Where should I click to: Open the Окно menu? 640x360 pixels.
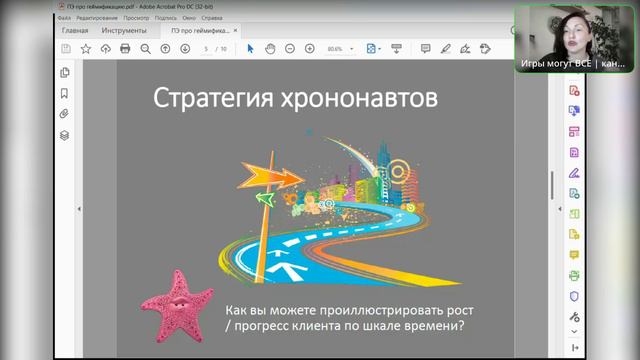tap(189, 18)
